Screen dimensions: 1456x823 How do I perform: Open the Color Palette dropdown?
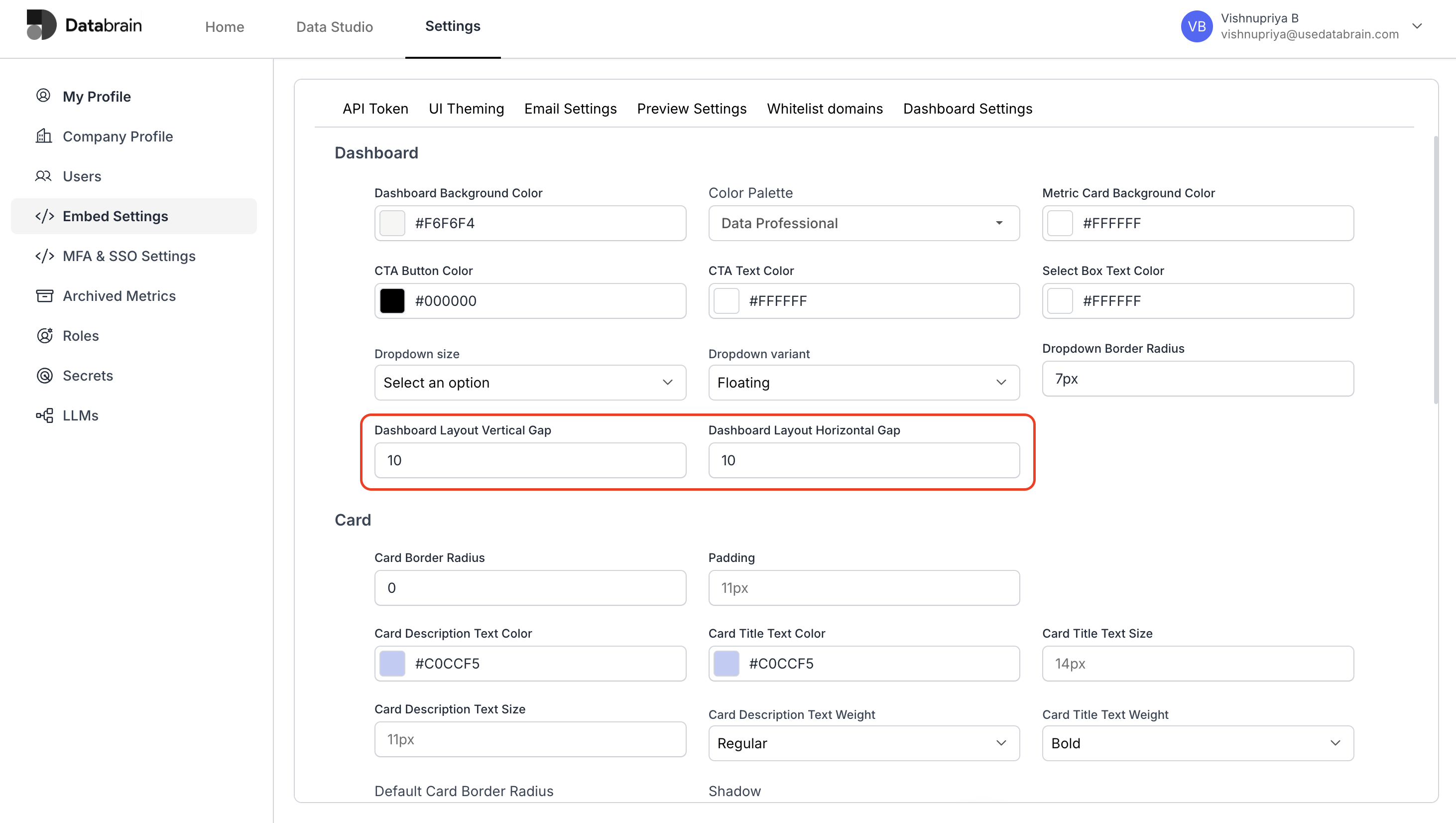pos(863,223)
